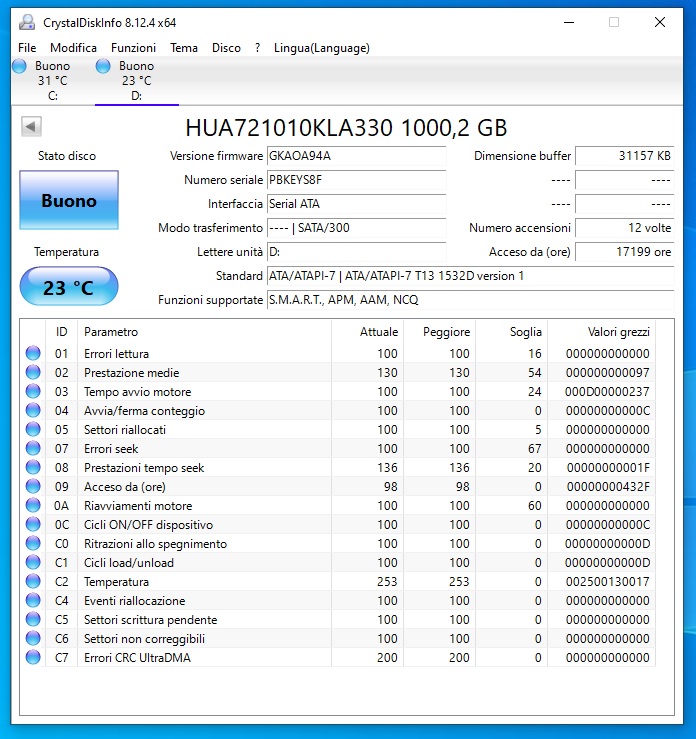The width and height of the screenshot is (696, 739).
Task: Open the Lingua(Language) menu
Action: click(x=322, y=48)
